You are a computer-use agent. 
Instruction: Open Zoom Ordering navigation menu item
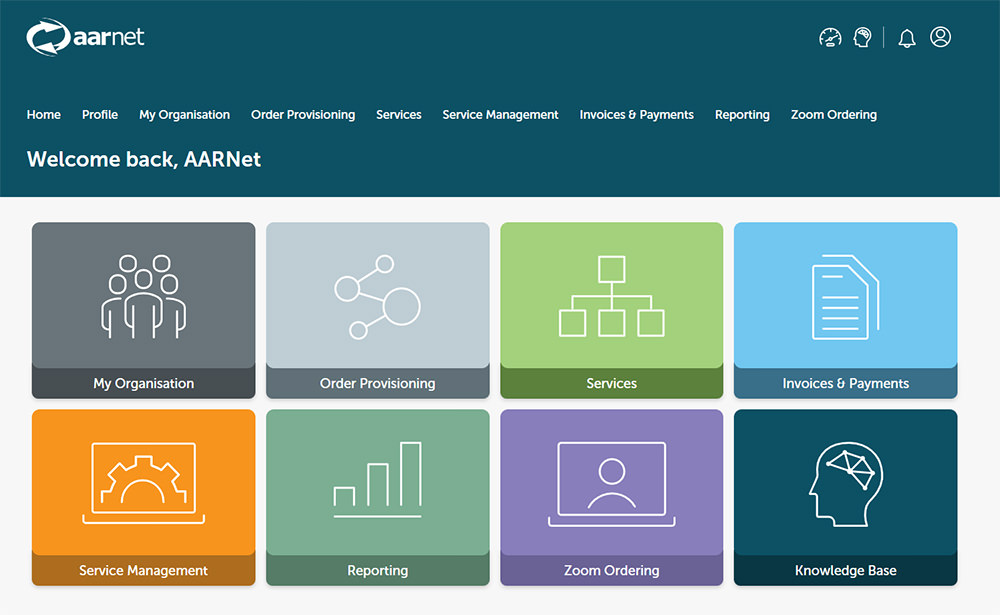834,115
